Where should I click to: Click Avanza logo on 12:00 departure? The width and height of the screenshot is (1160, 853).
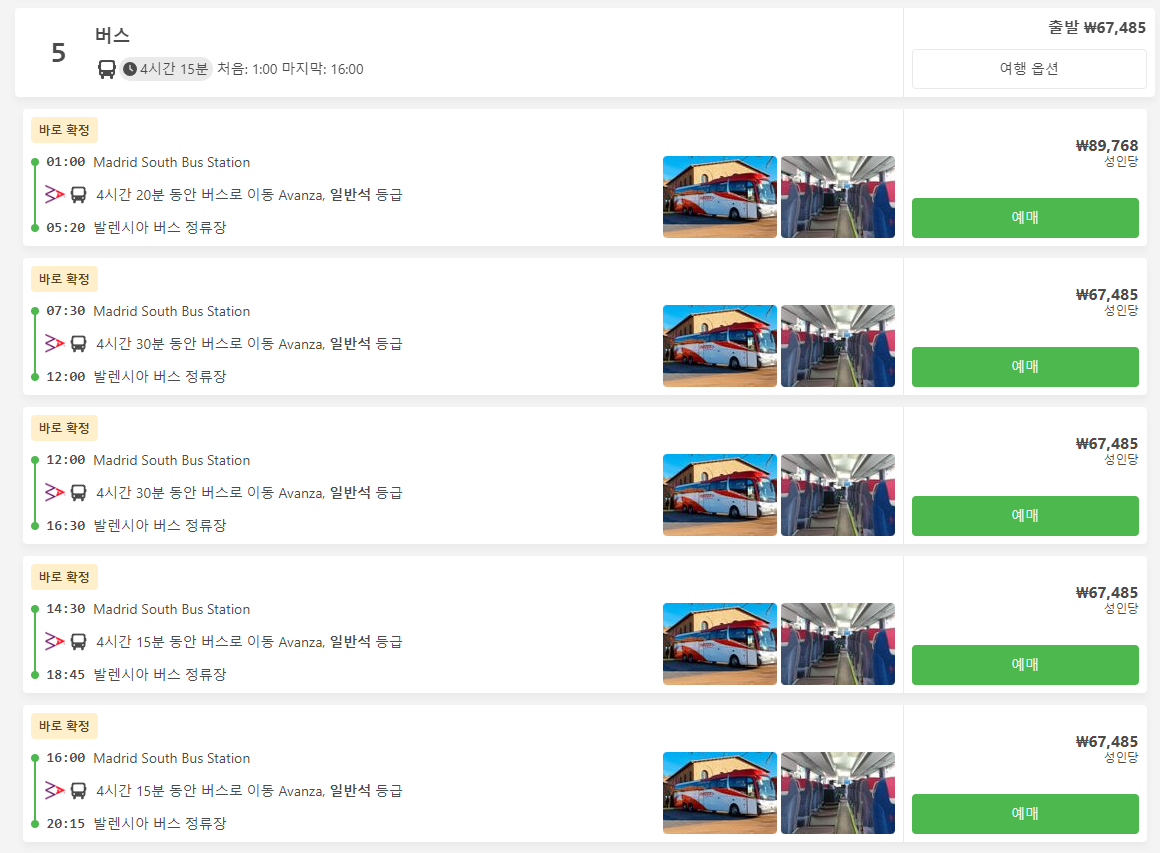(x=55, y=492)
